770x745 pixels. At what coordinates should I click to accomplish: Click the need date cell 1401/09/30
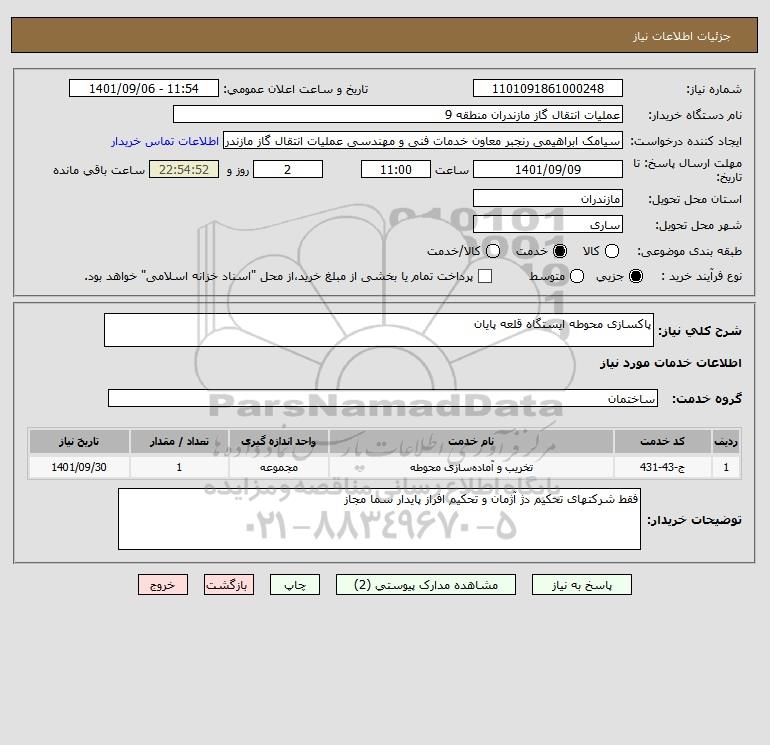click(79, 467)
